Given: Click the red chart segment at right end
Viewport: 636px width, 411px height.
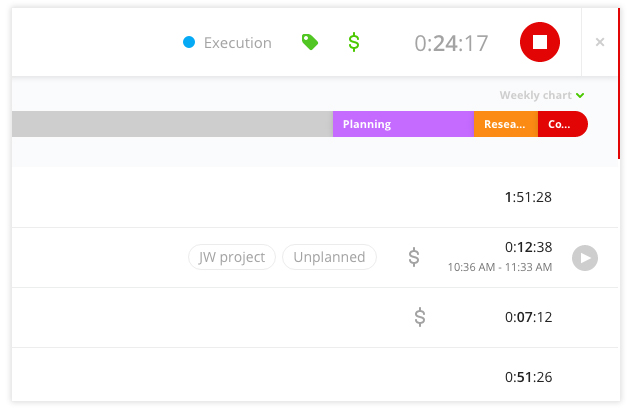Looking at the screenshot, I should (562, 124).
